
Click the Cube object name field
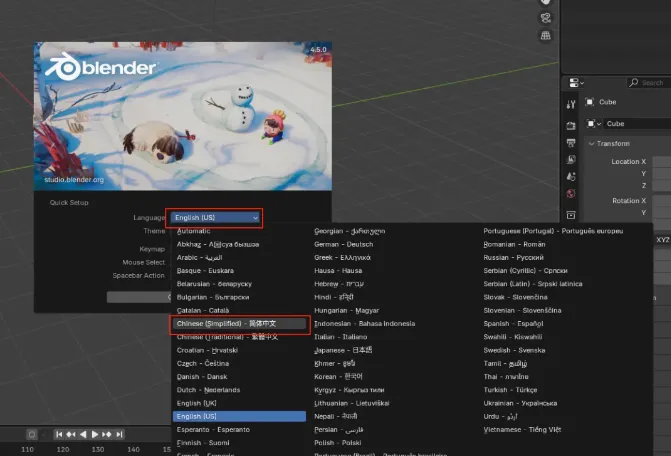click(637, 124)
